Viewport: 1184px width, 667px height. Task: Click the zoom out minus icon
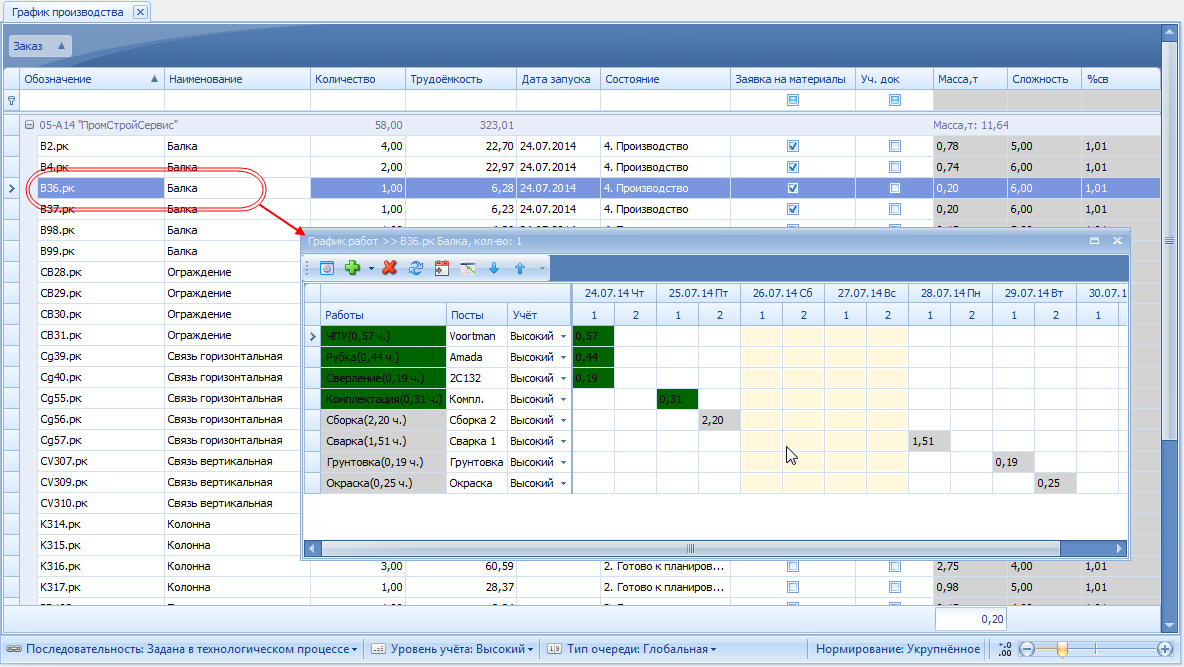pyautogui.click(x=1026, y=649)
